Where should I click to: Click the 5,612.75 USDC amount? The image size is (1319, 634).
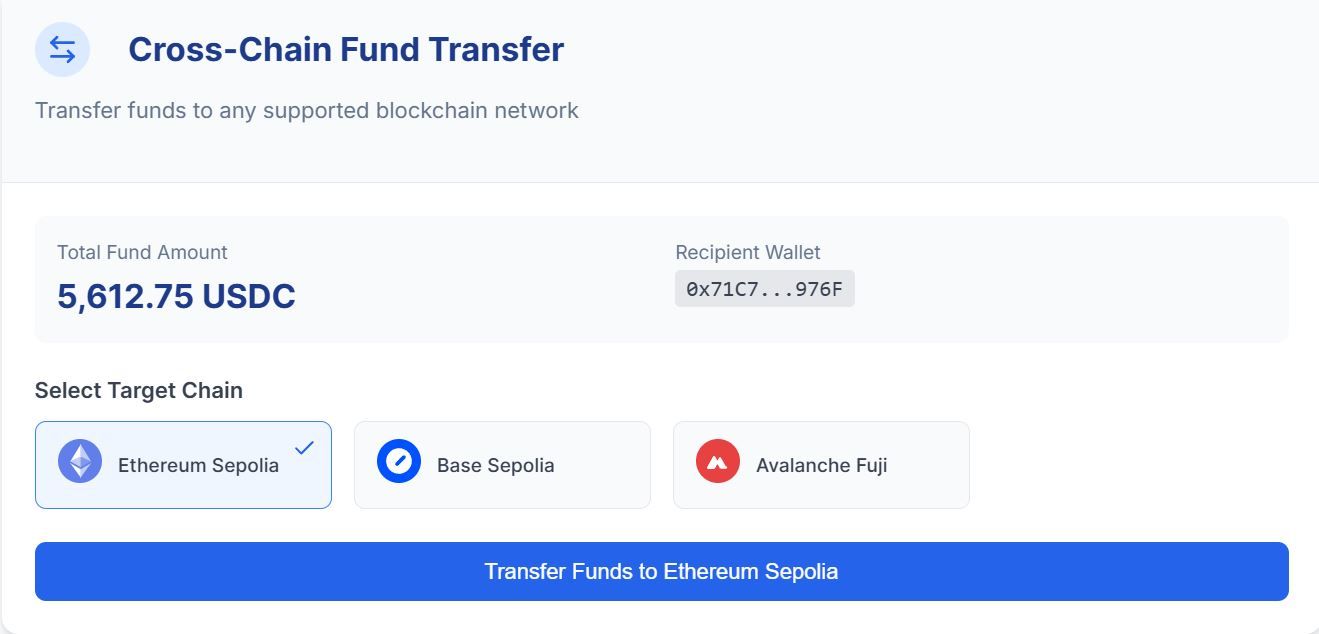point(176,296)
